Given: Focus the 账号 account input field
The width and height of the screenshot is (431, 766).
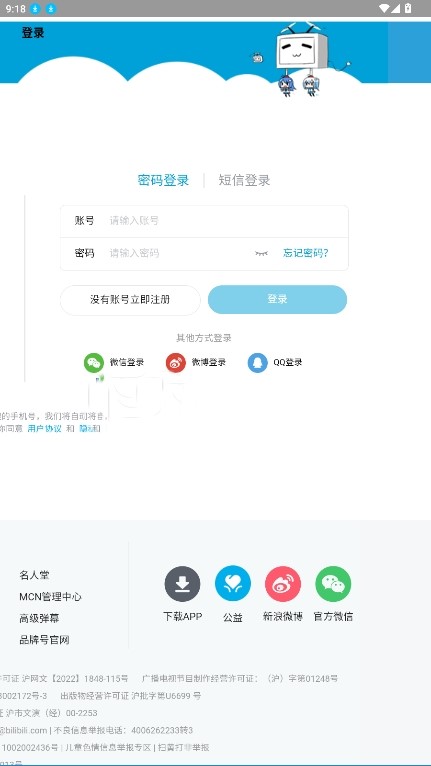Looking at the screenshot, I should 204,221.
